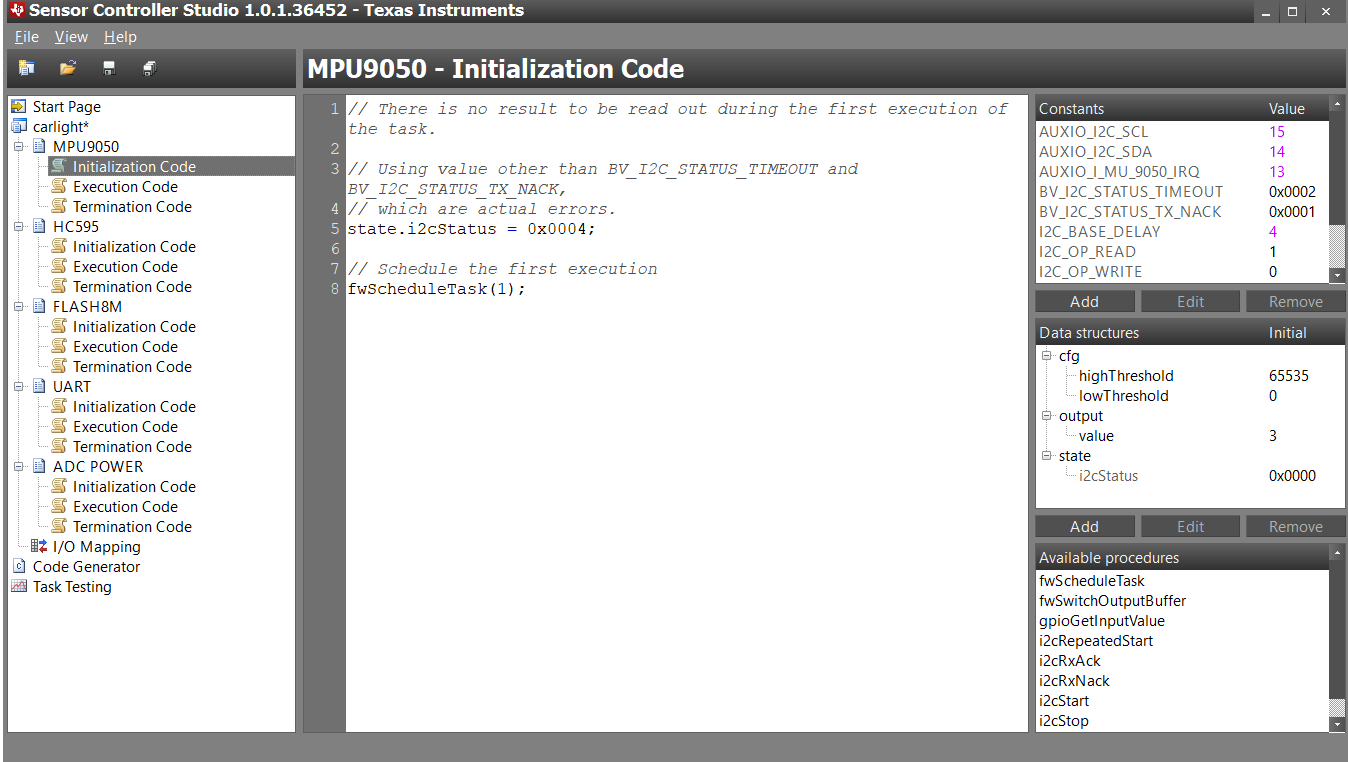Click the I/O Mapping icon
This screenshot has height=762, width=1348.
pos(39,547)
